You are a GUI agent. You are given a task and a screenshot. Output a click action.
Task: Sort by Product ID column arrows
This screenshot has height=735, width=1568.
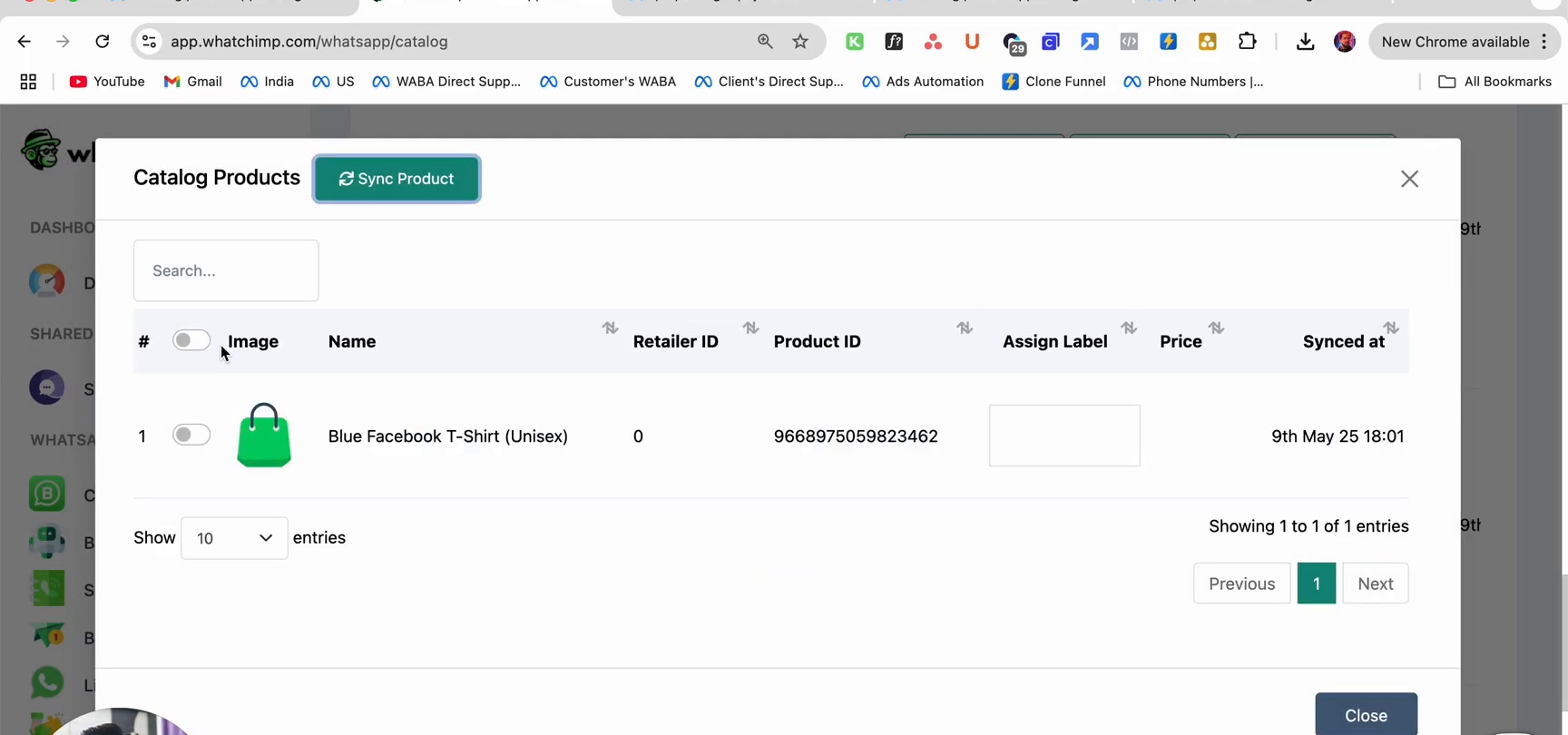[x=965, y=328]
